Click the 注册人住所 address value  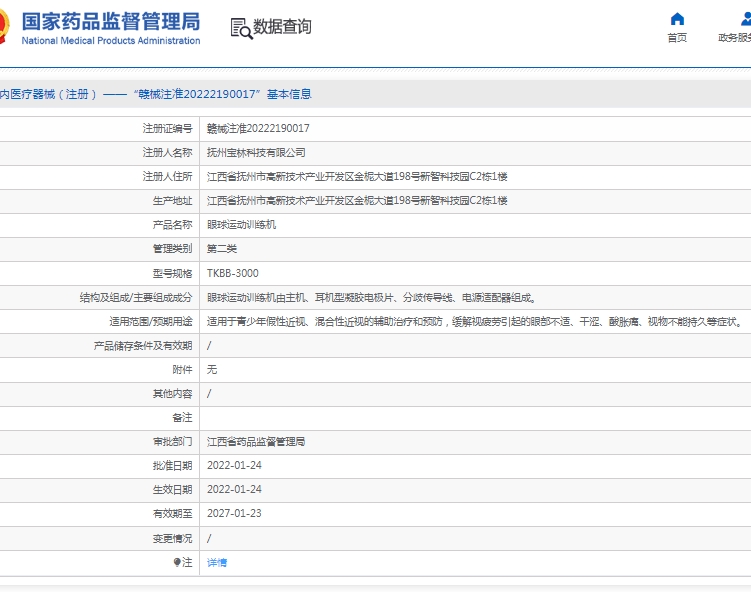click(x=357, y=176)
